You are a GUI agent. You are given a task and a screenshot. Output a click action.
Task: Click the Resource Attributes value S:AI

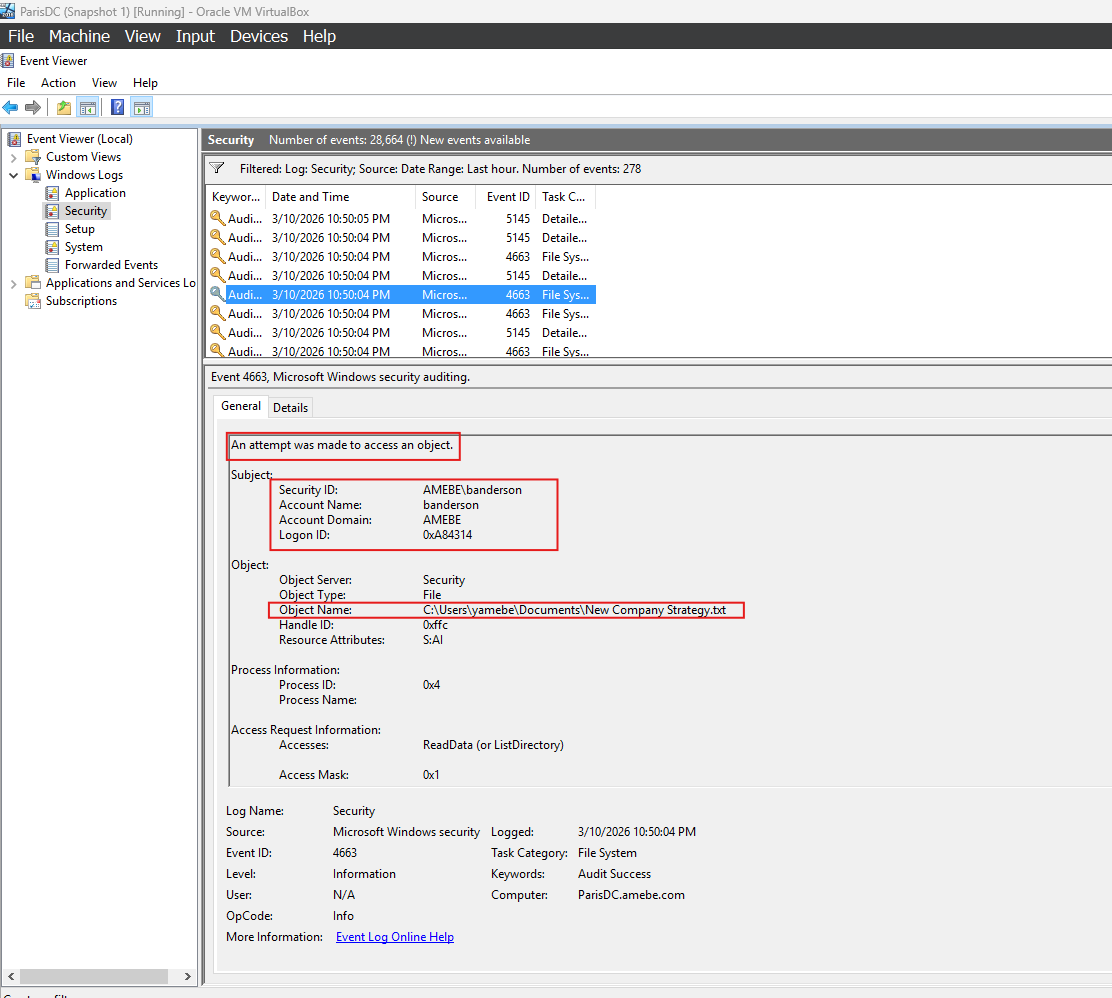(x=433, y=640)
